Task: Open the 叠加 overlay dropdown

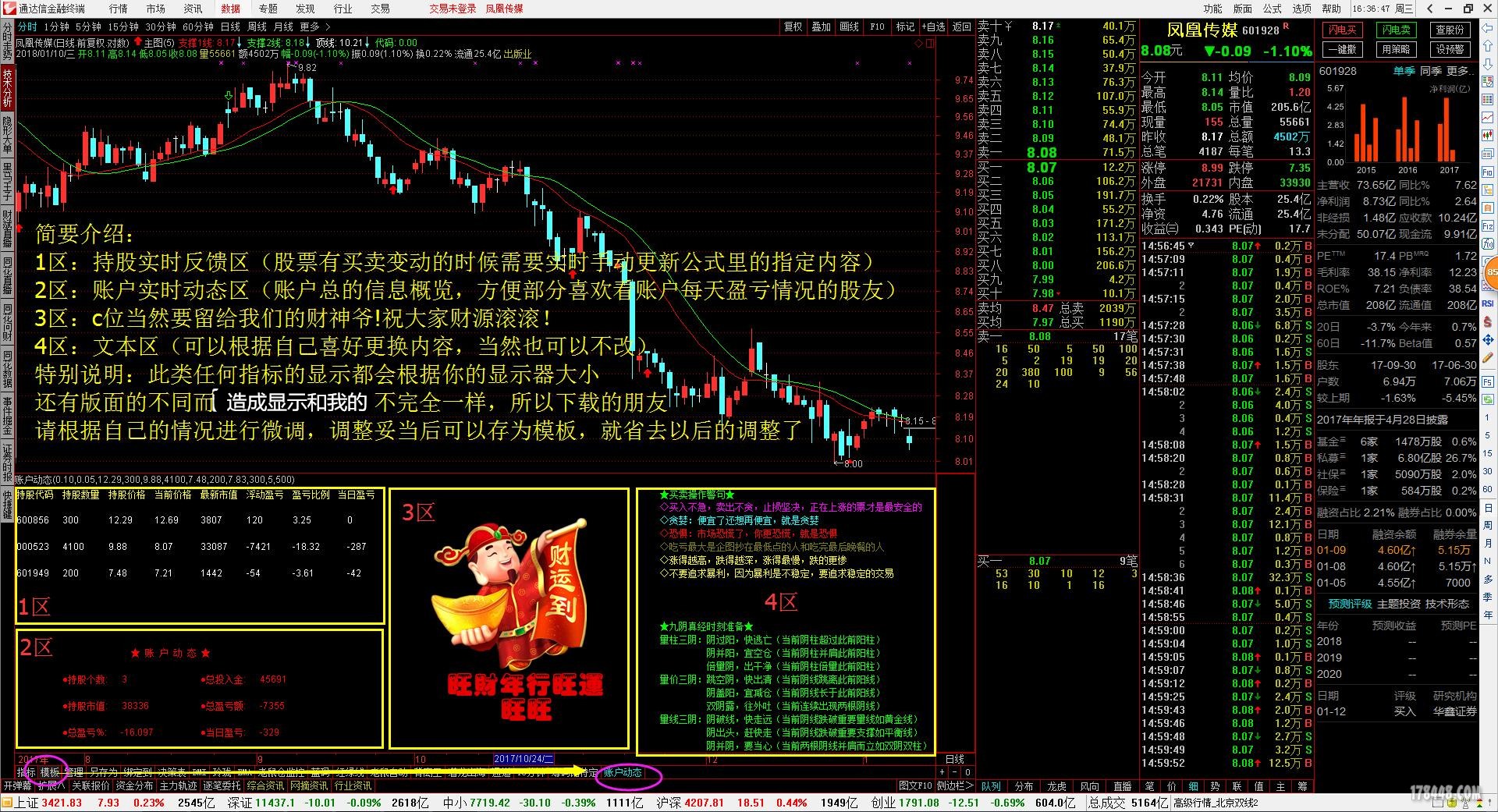Action: point(822,27)
